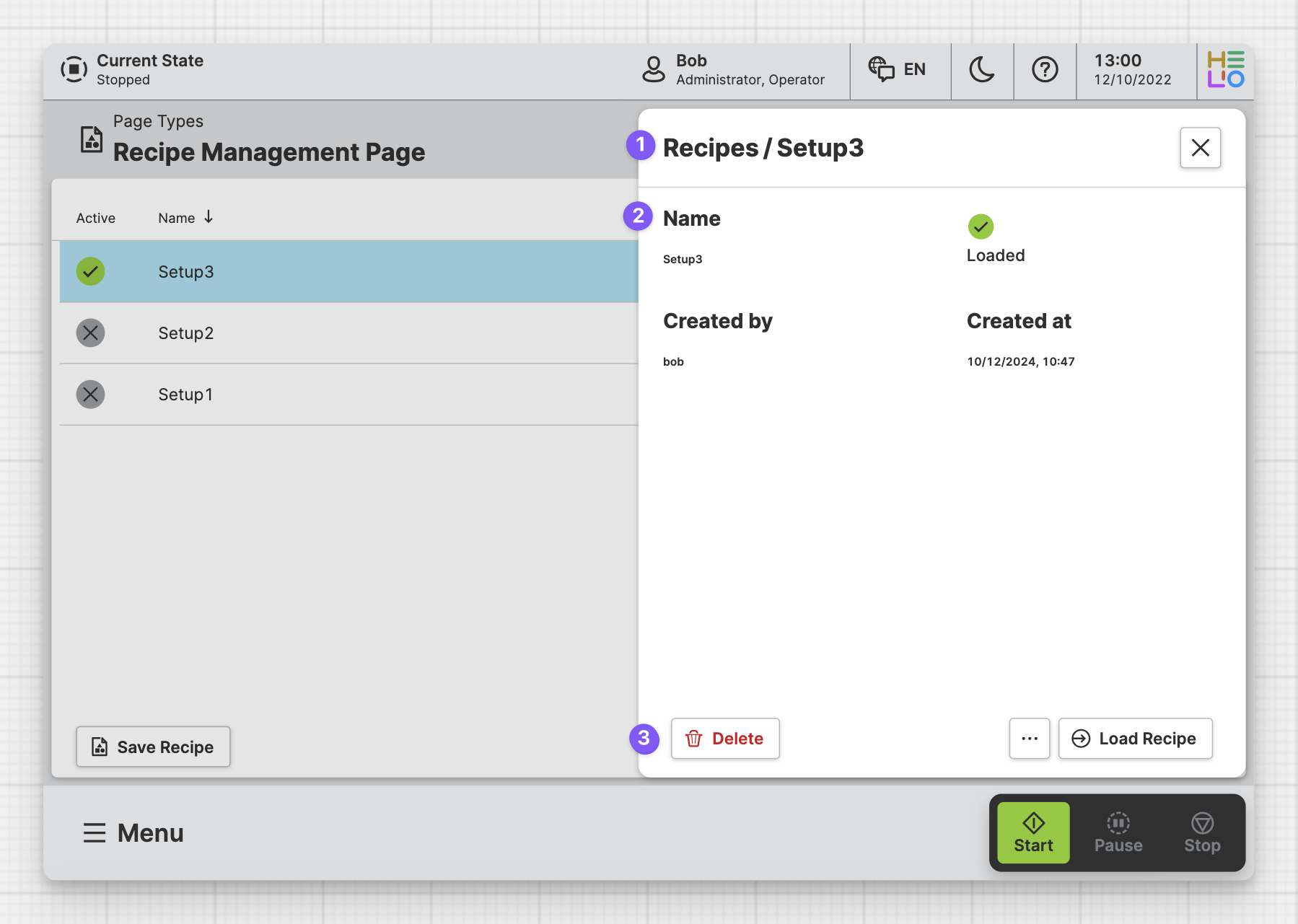Click Setup3 active green checkmark

pos(90,272)
